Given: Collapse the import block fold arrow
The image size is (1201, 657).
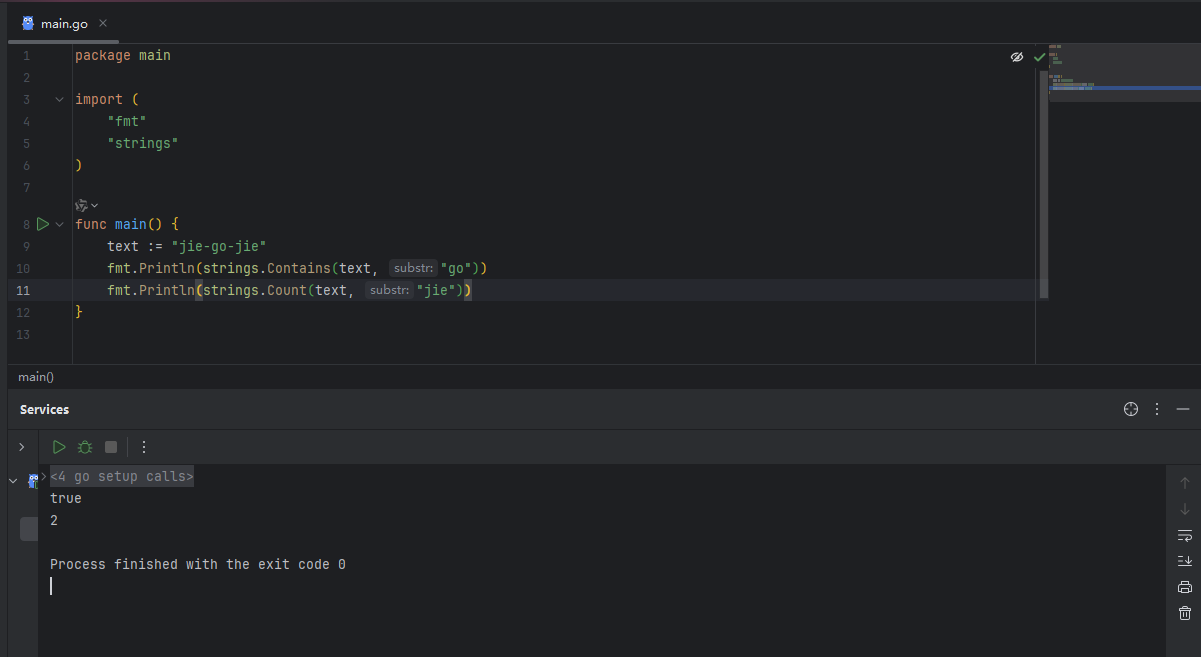Looking at the screenshot, I should [x=59, y=100].
